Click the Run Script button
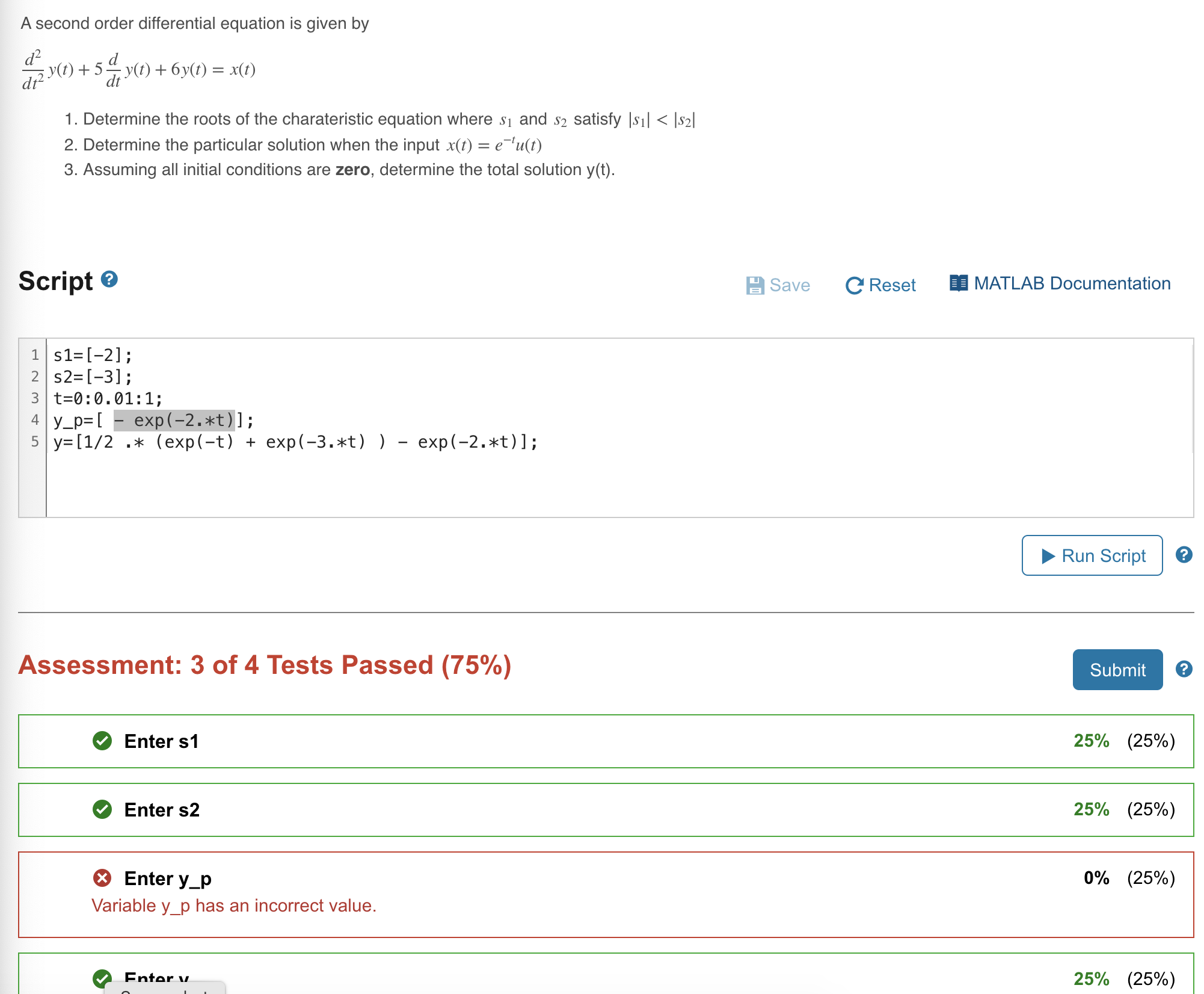Screen dimensions: 1204x994 1092,555
